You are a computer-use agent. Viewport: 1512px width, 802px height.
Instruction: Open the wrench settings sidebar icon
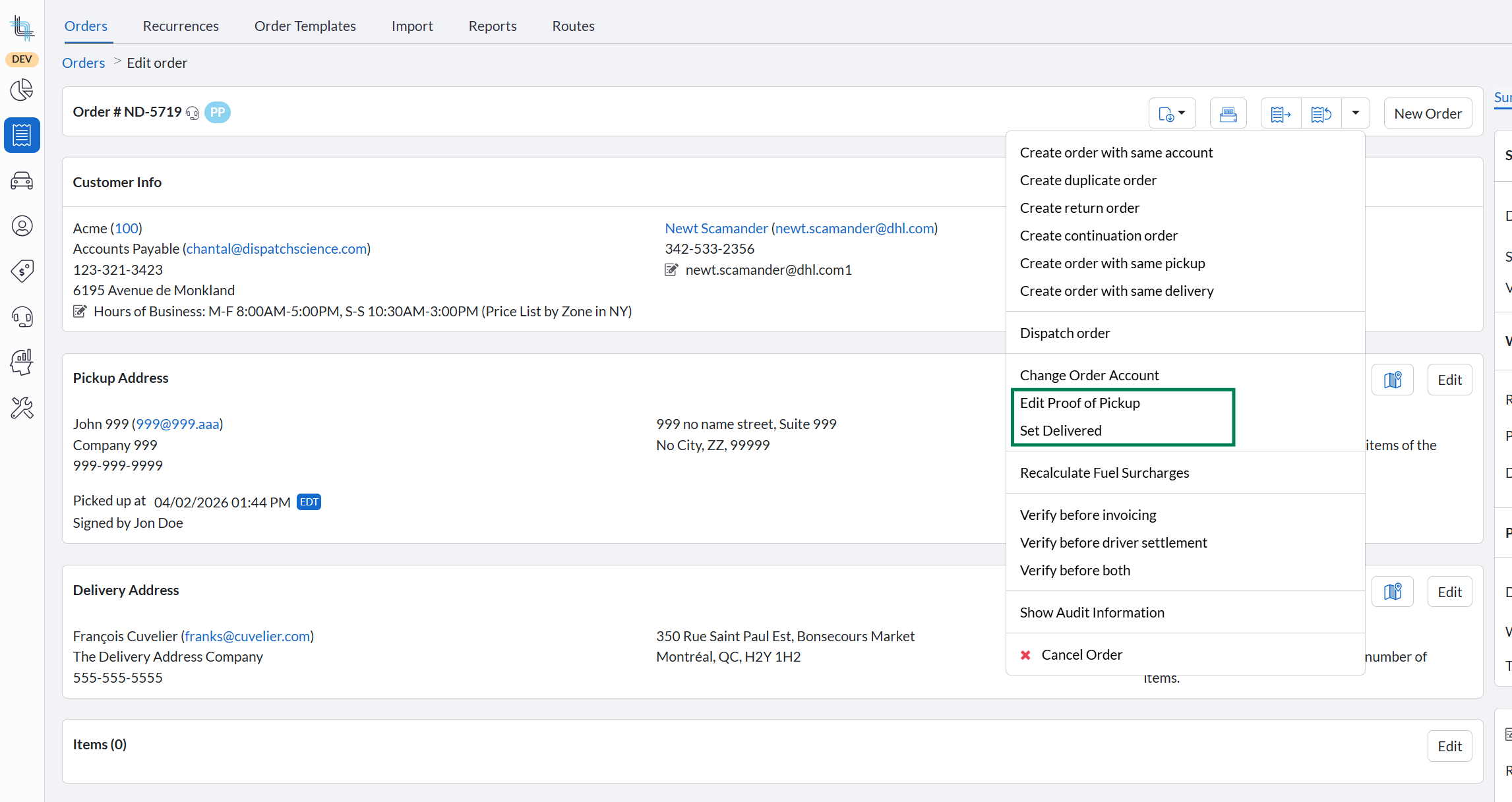click(x=22, y=409)
